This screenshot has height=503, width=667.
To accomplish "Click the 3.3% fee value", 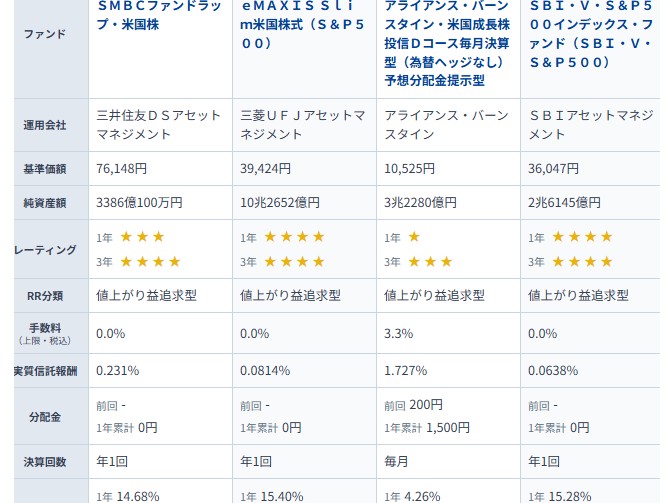I will click(399, 333).
